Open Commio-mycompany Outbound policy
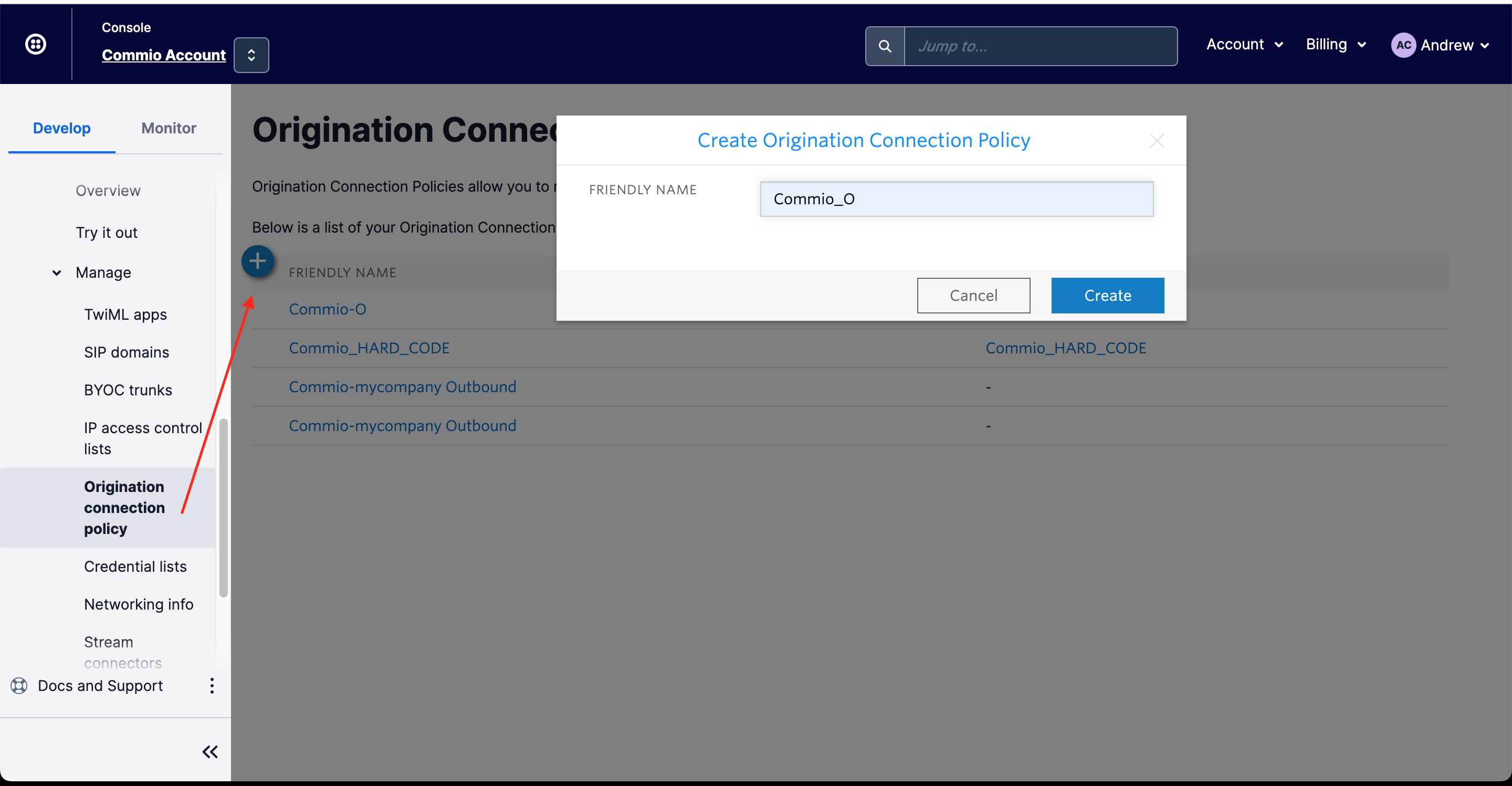Image resolution: width=1512 pixels, height=786 pixels. pyautogui.click(x=402, y=386)
